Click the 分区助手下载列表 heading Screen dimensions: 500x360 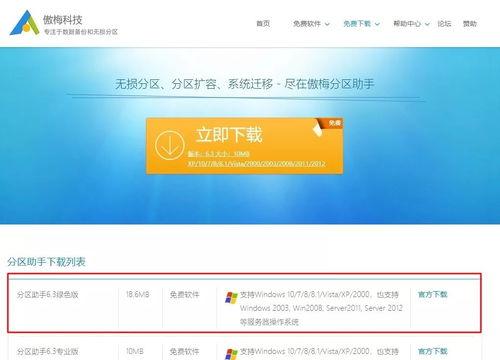coord(46,262)
